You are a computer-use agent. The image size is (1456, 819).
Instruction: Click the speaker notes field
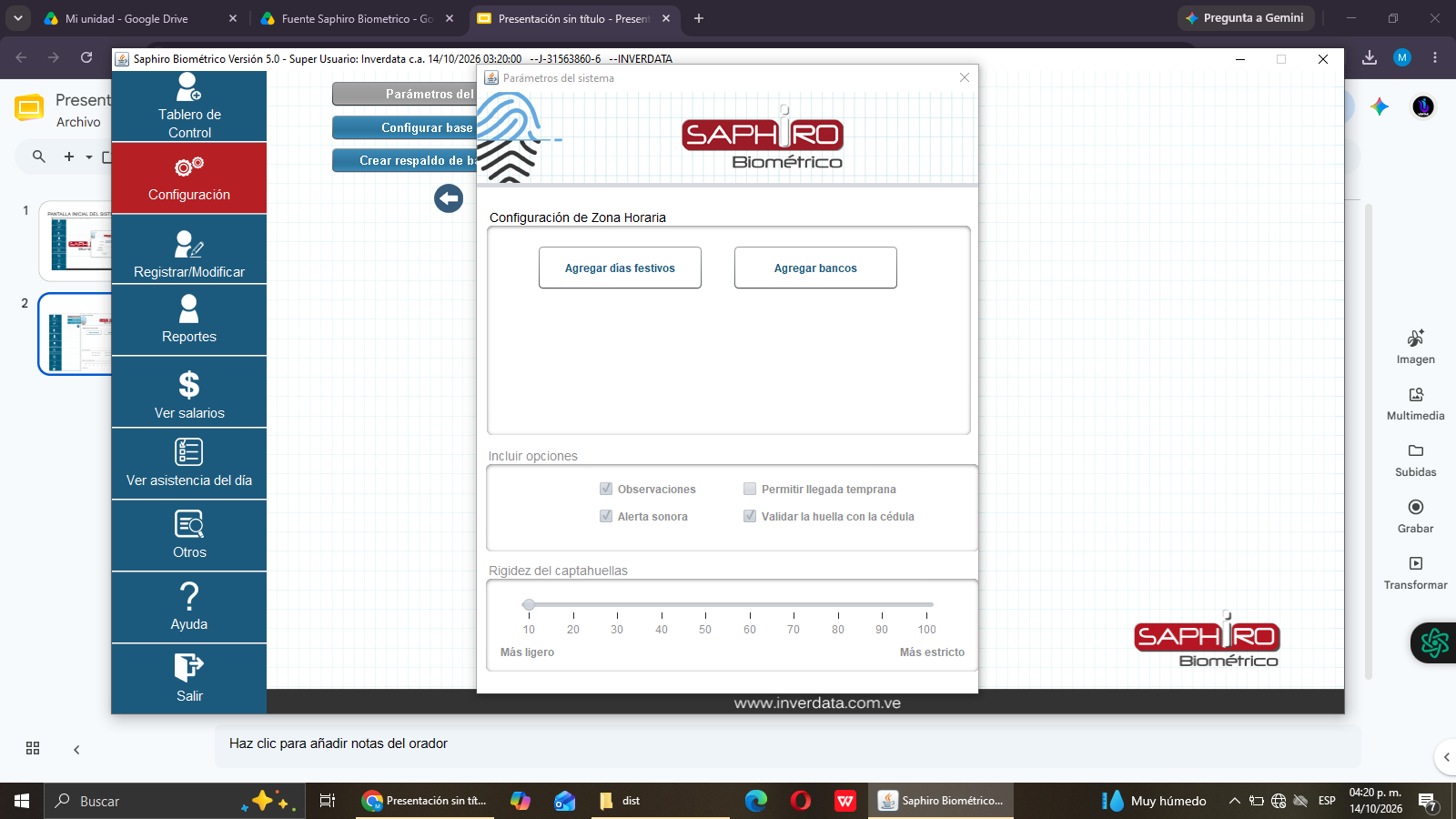787,744
